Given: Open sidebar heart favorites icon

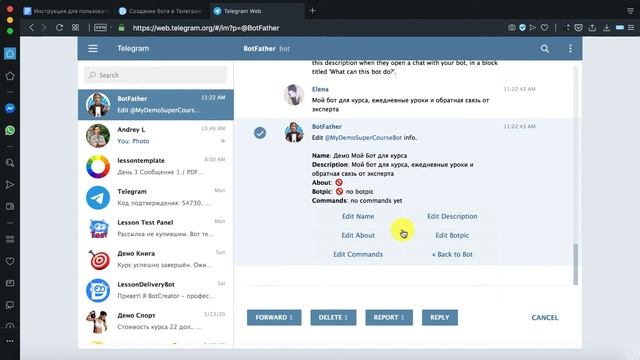Looking at the screenshot, I should click(x=10, y=261).
